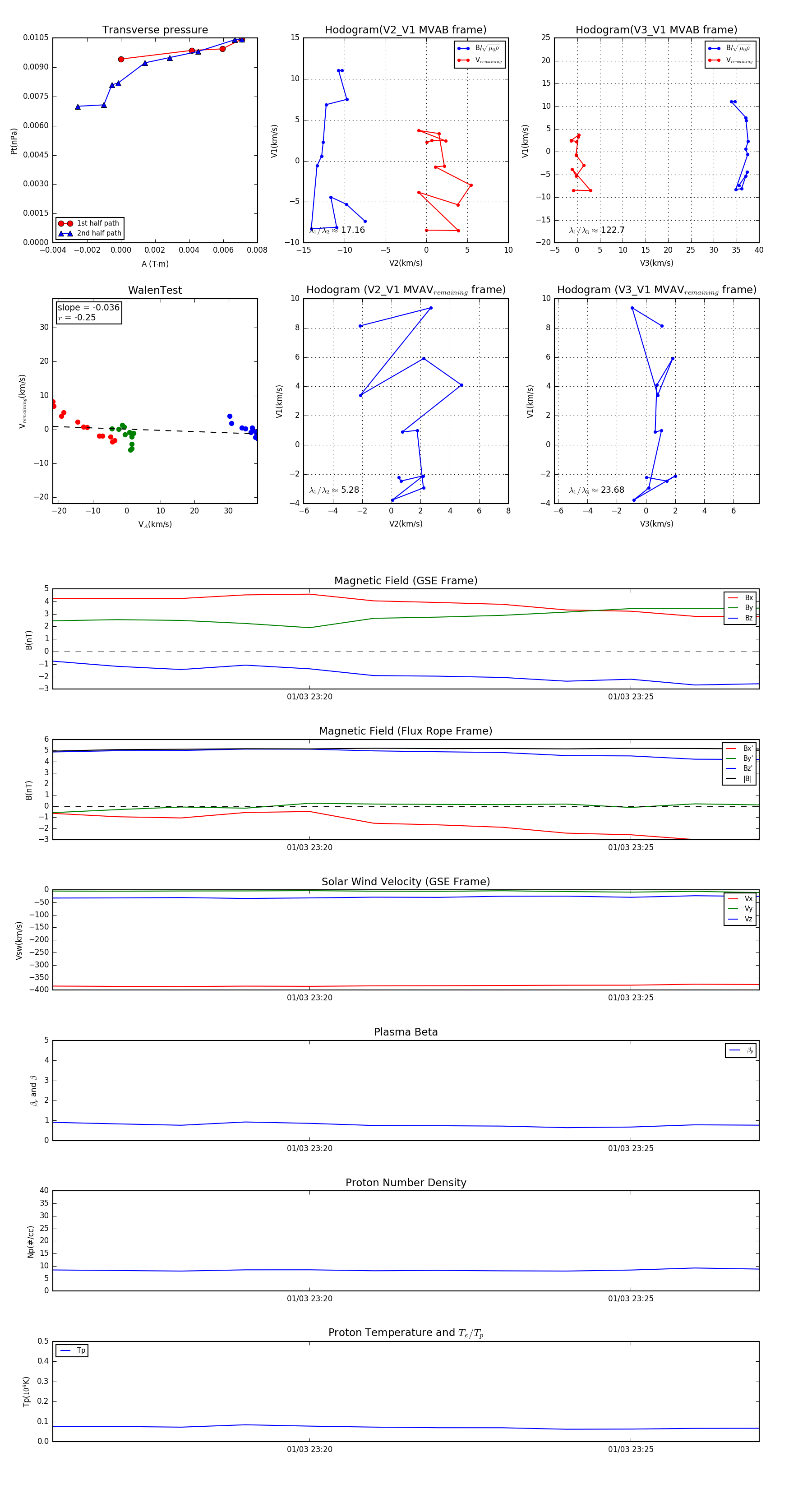The width and height of the screenshot is (812, 1489).
Task: Click the 'A (T·m)' x-axis label
Action: [155, 264]
